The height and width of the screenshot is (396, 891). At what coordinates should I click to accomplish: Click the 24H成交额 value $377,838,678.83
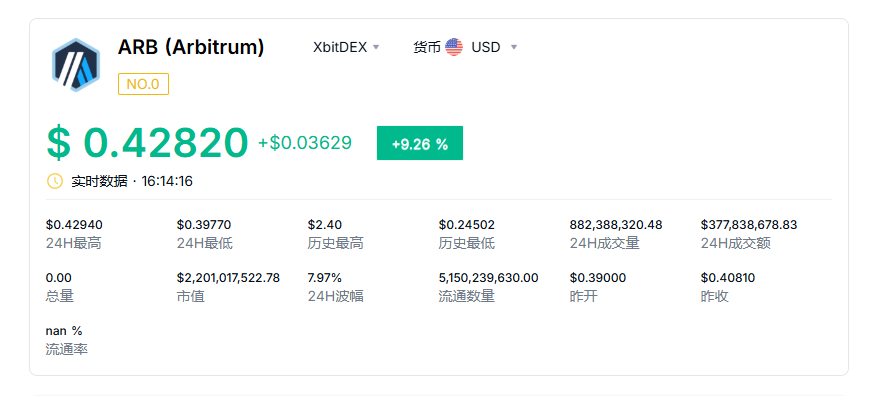[749, 225]
